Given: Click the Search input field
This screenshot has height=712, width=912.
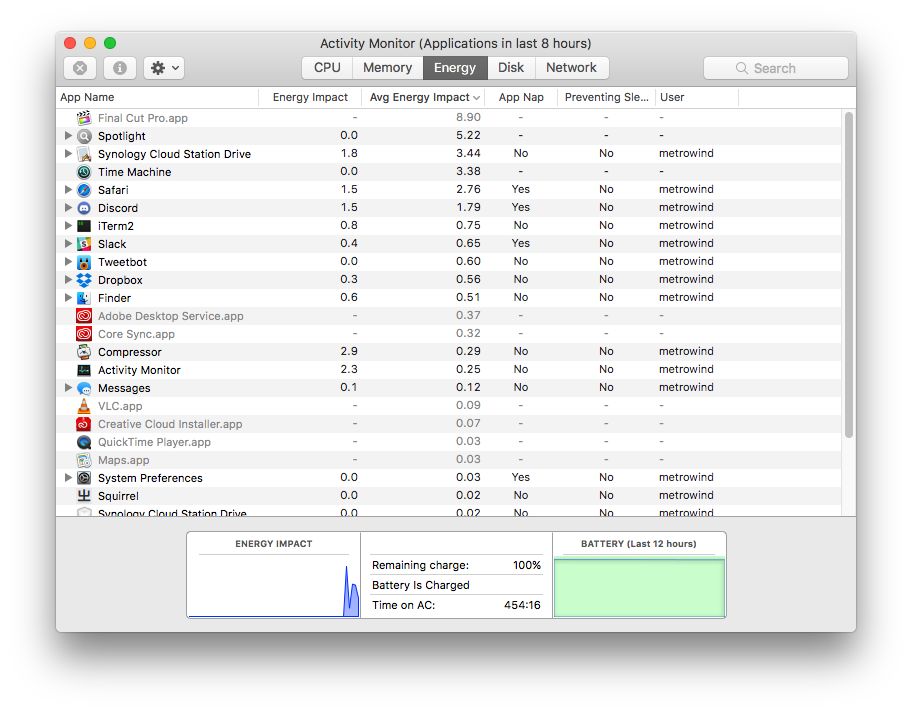Looking at the screenshot, I should pyautogui.click(x=776, y=68).
